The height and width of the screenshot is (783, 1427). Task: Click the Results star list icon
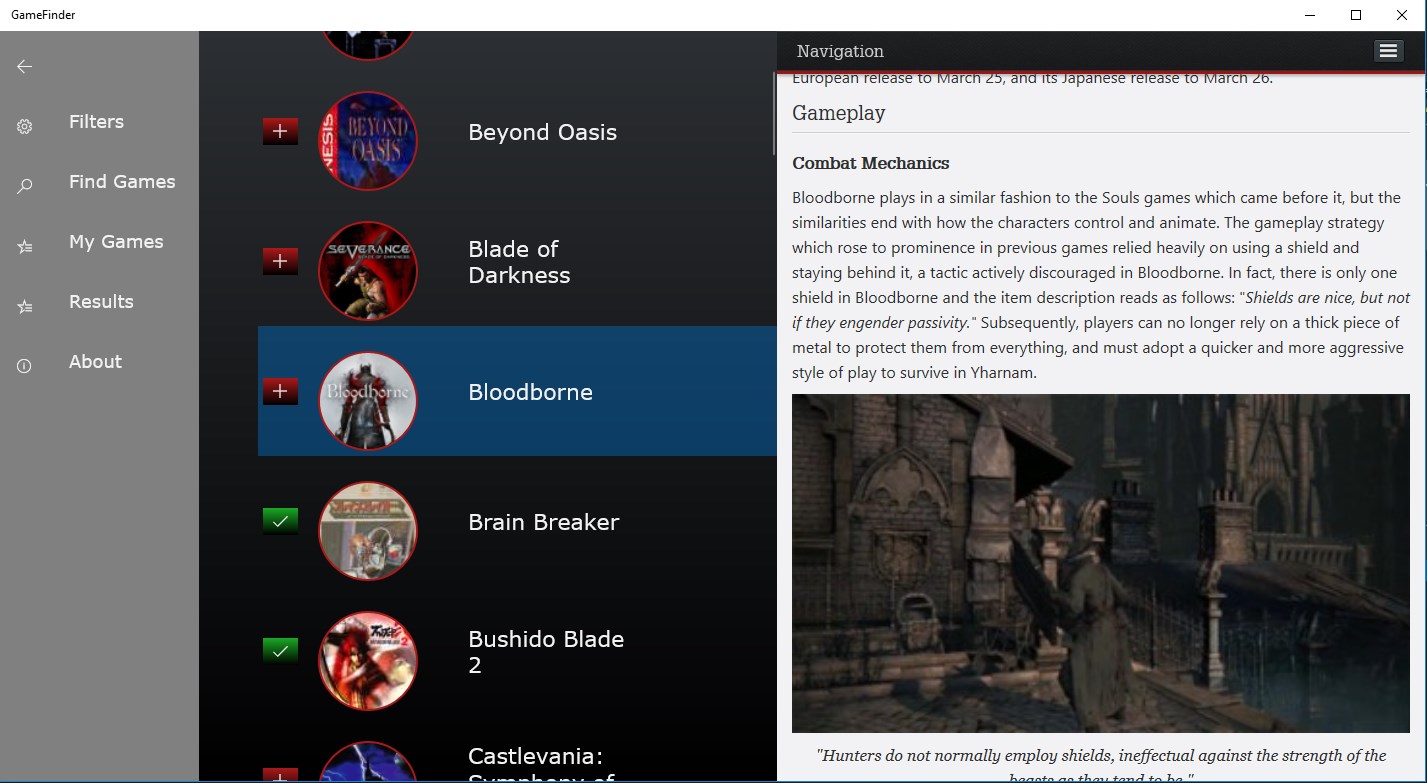tap(25, 306)
